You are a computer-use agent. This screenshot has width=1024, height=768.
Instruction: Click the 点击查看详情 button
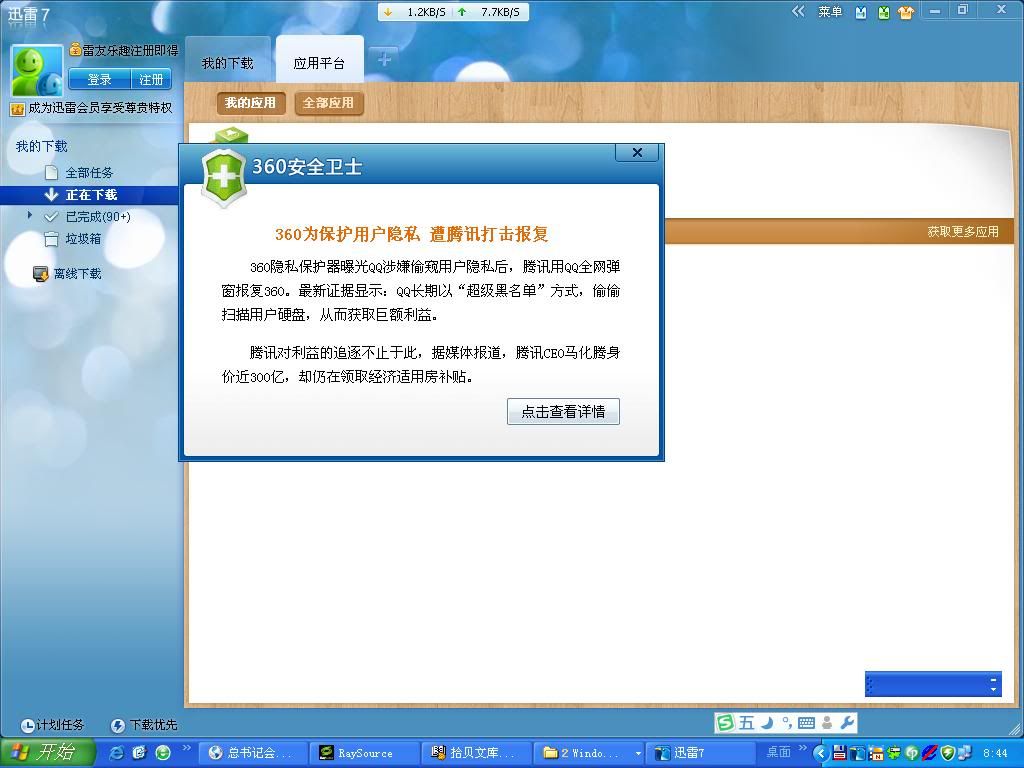563,411
